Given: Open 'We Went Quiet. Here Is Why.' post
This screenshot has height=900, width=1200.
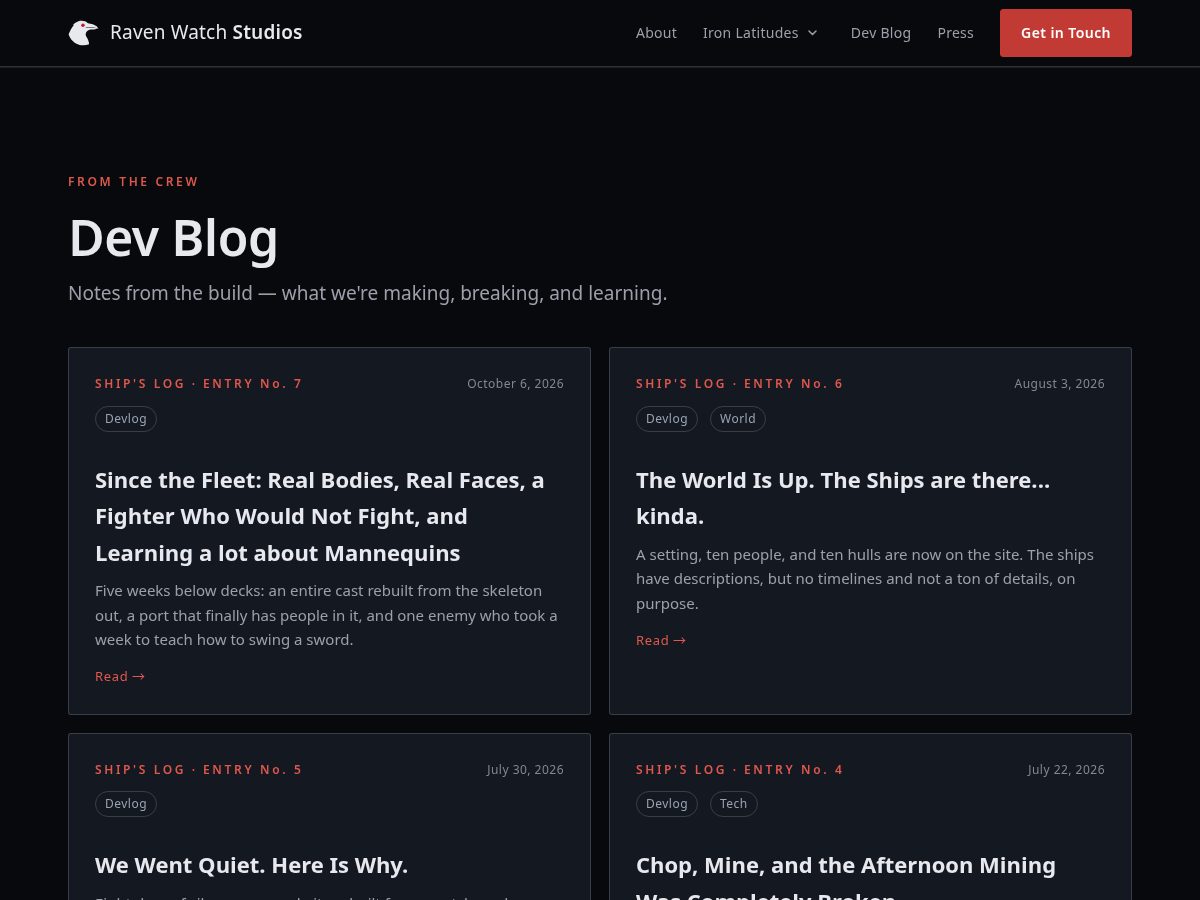Looking at the screenshot, I should click(251, 865).
